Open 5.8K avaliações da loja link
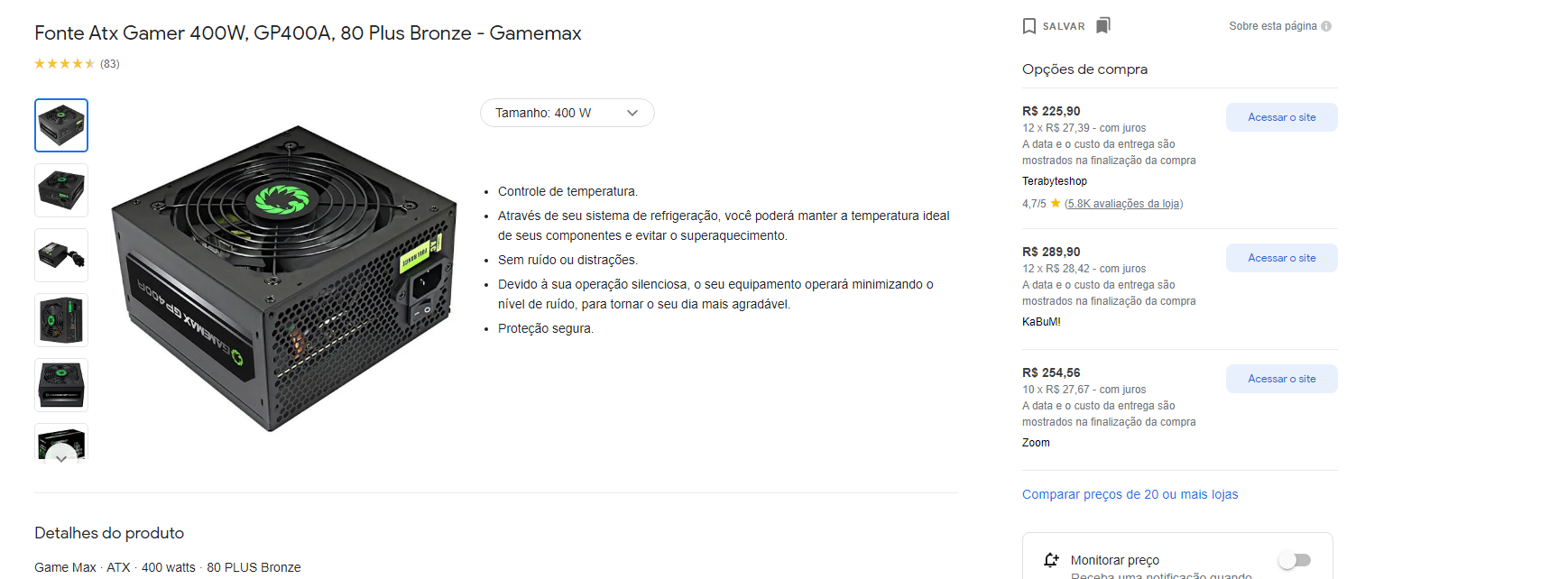1568x579 pixels. pos(1123,204)
